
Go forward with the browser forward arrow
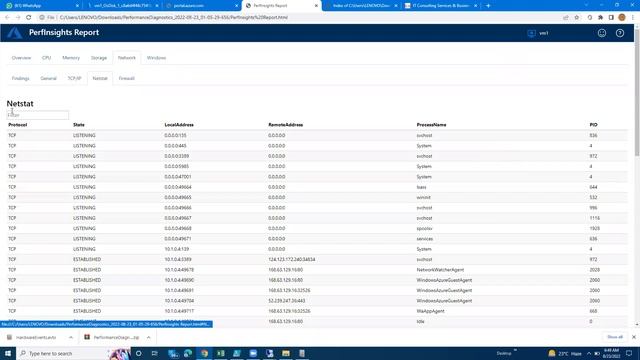18,18
